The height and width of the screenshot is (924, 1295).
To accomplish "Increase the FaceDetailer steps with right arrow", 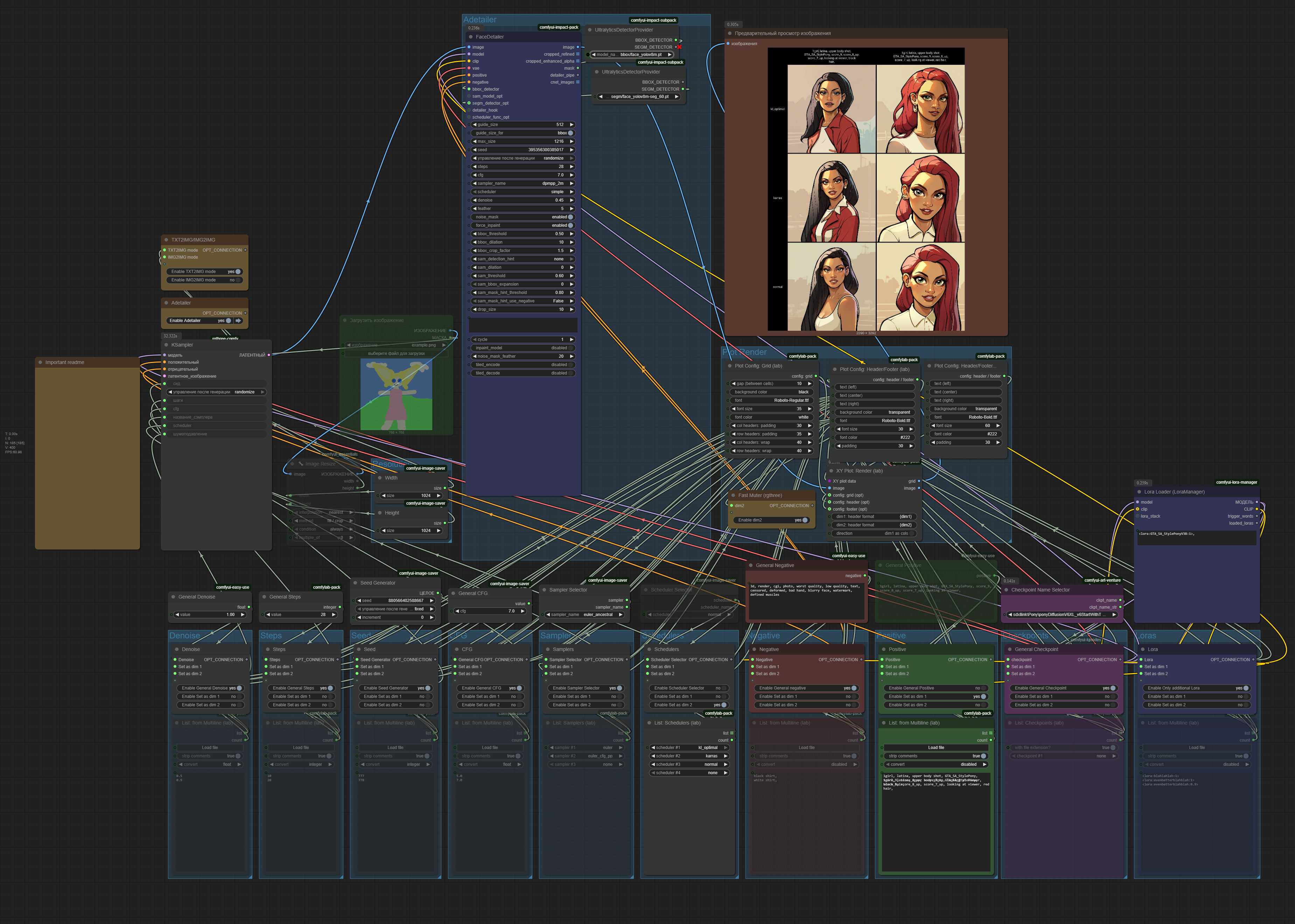I will 571,167.
